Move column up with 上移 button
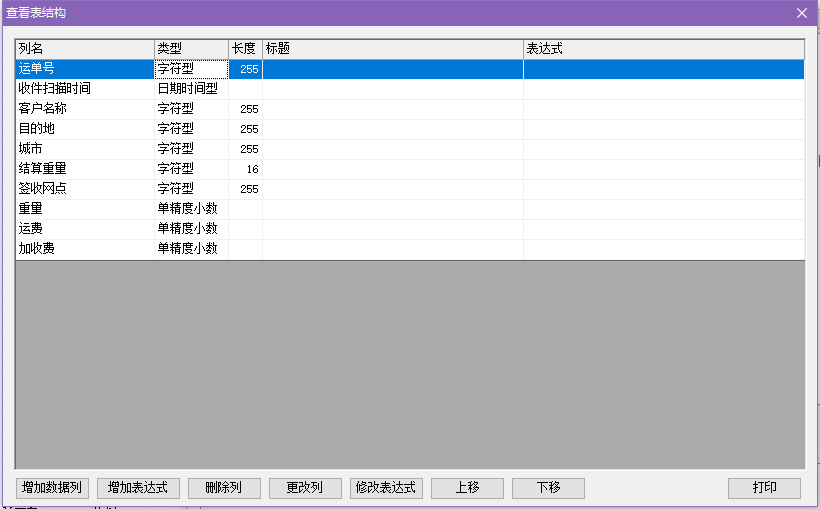Viewport: 820px width, 509px height. point(467,488)
